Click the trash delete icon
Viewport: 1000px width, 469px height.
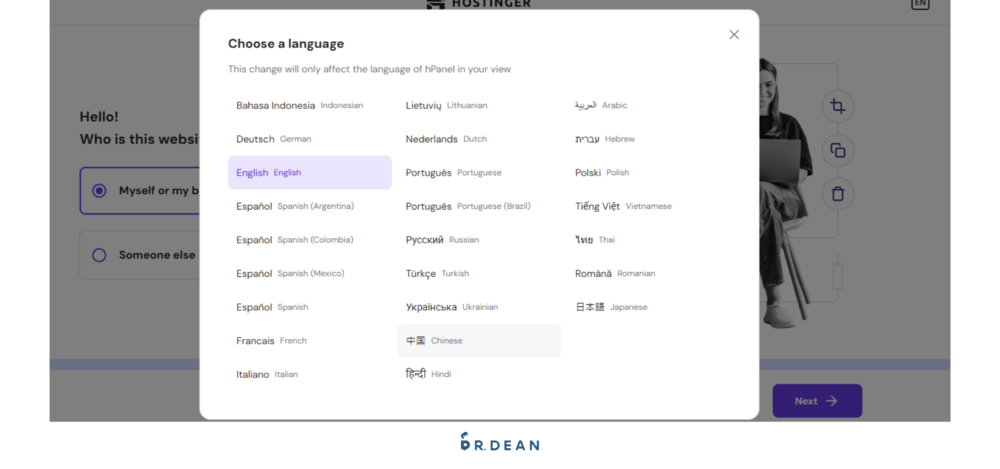(838, 194)
